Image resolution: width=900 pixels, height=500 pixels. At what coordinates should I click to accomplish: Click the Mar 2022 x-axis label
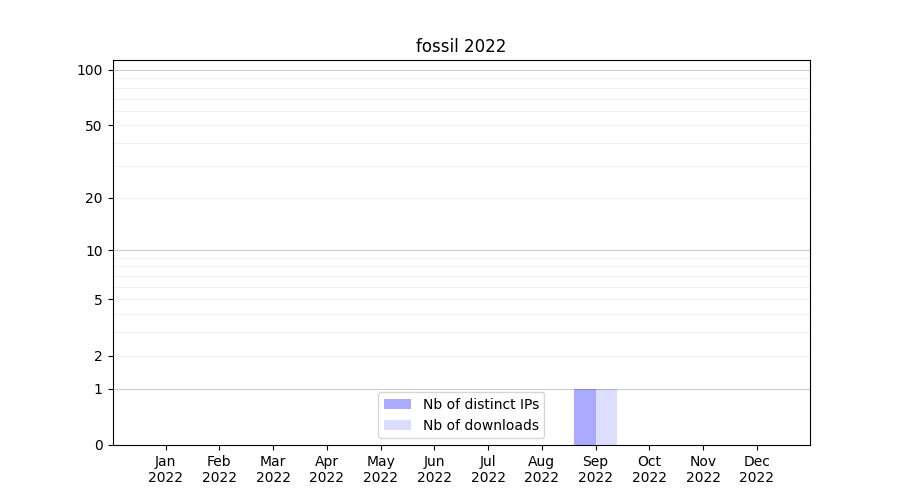pyautogui.click(x=273, y=469)
